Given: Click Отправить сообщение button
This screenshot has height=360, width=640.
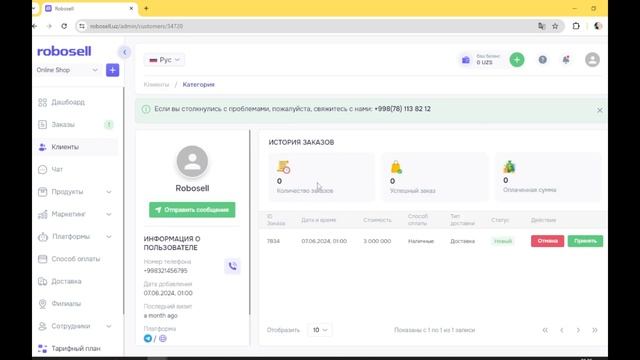Looking at the screenshot, I should pyautogui.click(x=192, y=210).
